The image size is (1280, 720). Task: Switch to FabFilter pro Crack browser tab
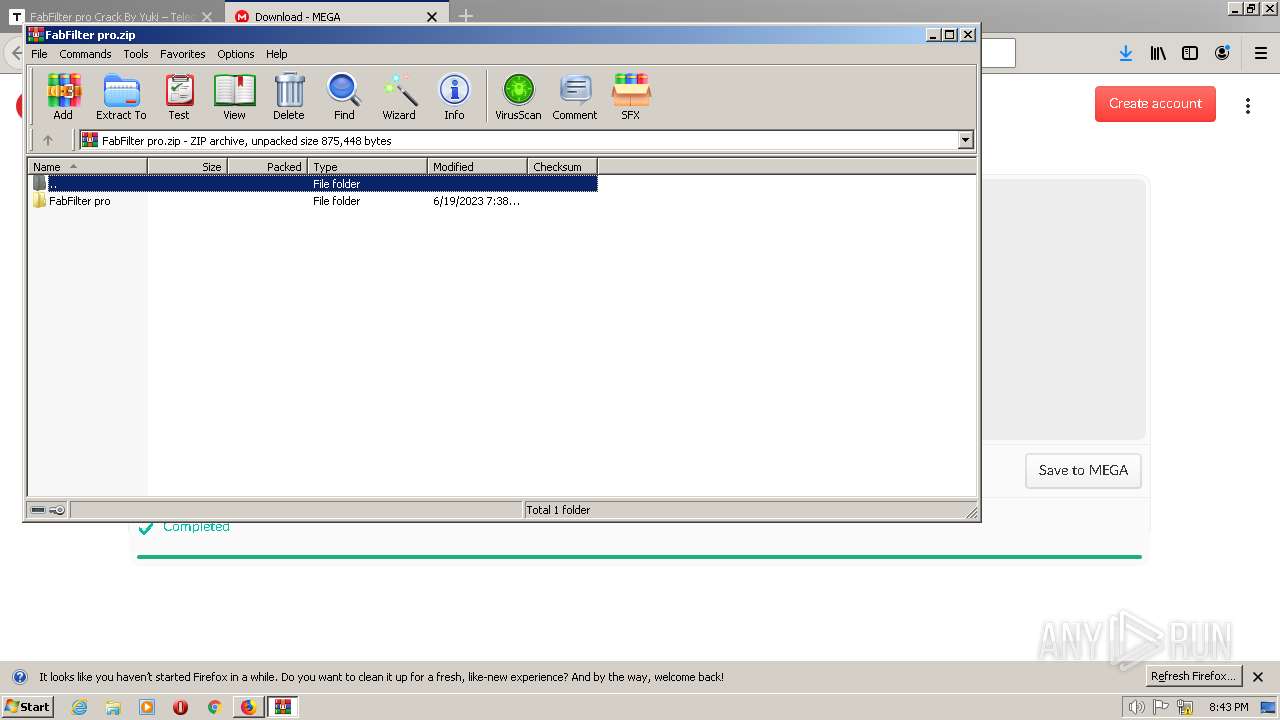pos(113,17)
